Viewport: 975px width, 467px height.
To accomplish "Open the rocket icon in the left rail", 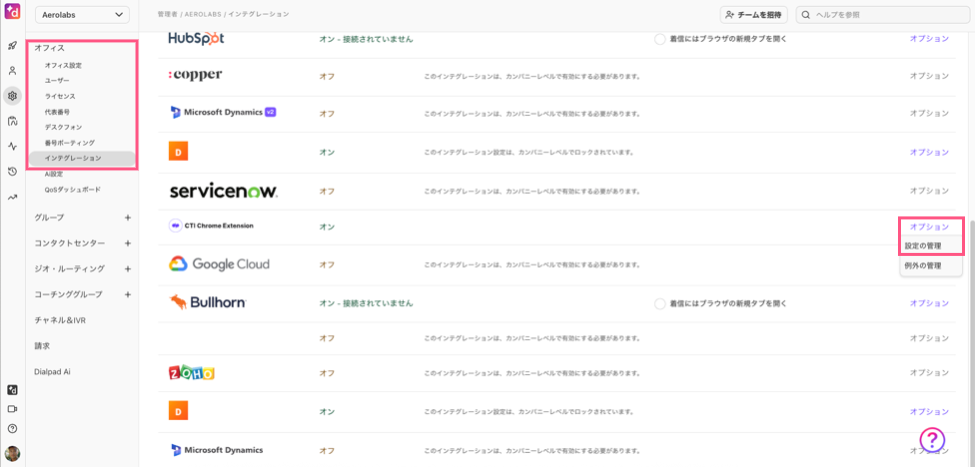I will 12,46.
